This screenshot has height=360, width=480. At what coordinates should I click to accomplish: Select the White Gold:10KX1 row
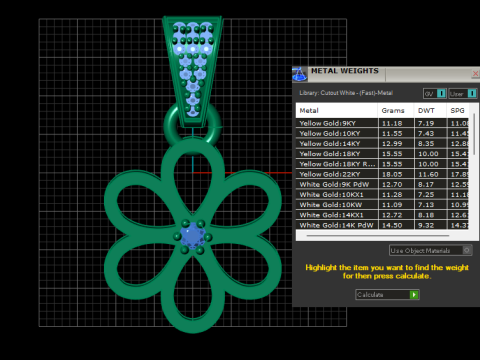(x=382, y=195)
